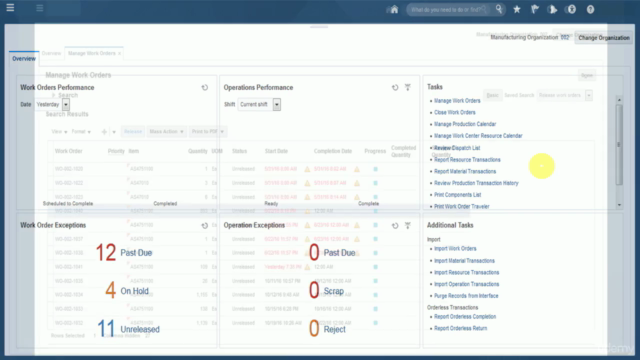Go to the Home page icon
Screen dimensions: 640x360
[x=394, y=9]
